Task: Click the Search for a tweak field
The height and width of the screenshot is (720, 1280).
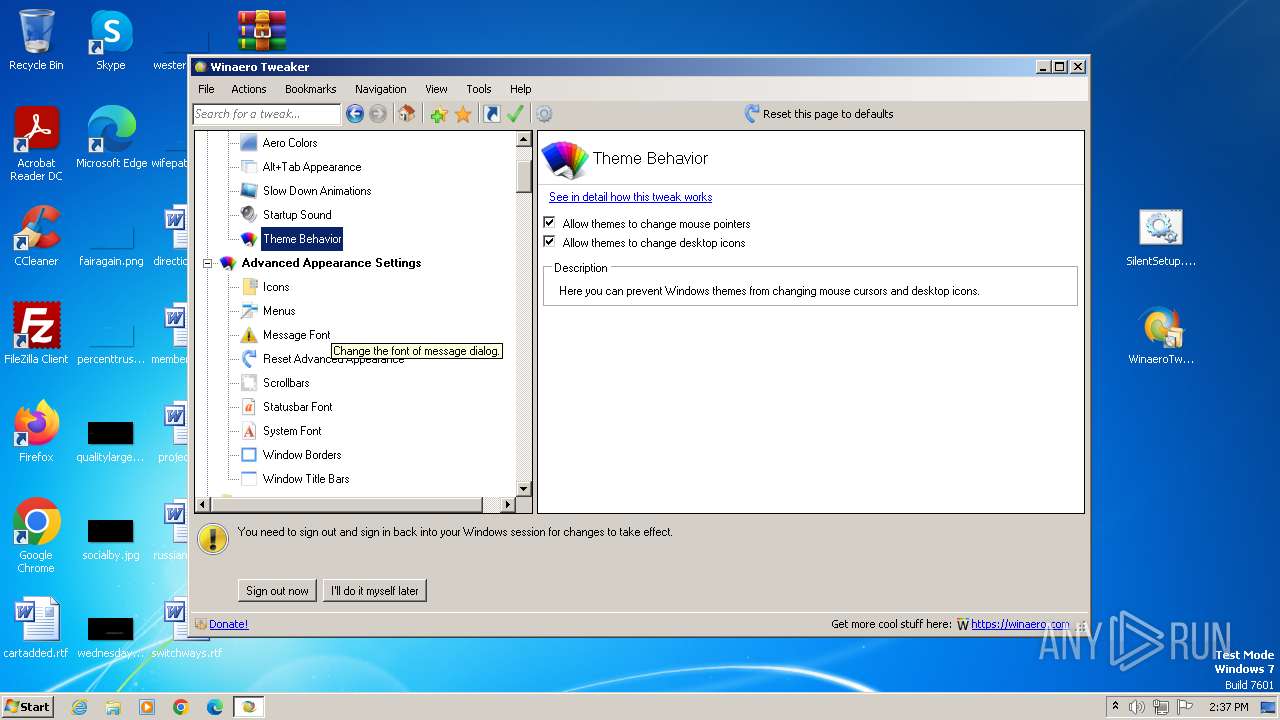Action: (267, 114)
